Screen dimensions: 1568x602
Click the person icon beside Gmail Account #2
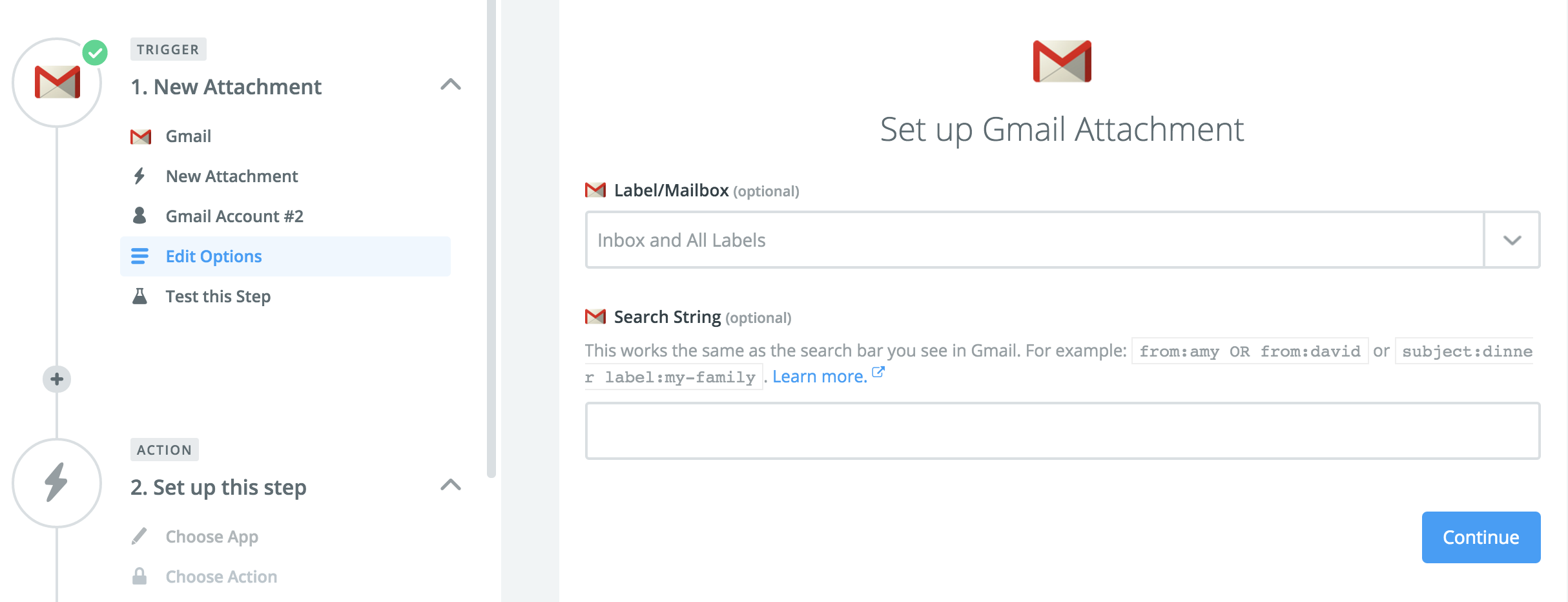pos(139,216)
